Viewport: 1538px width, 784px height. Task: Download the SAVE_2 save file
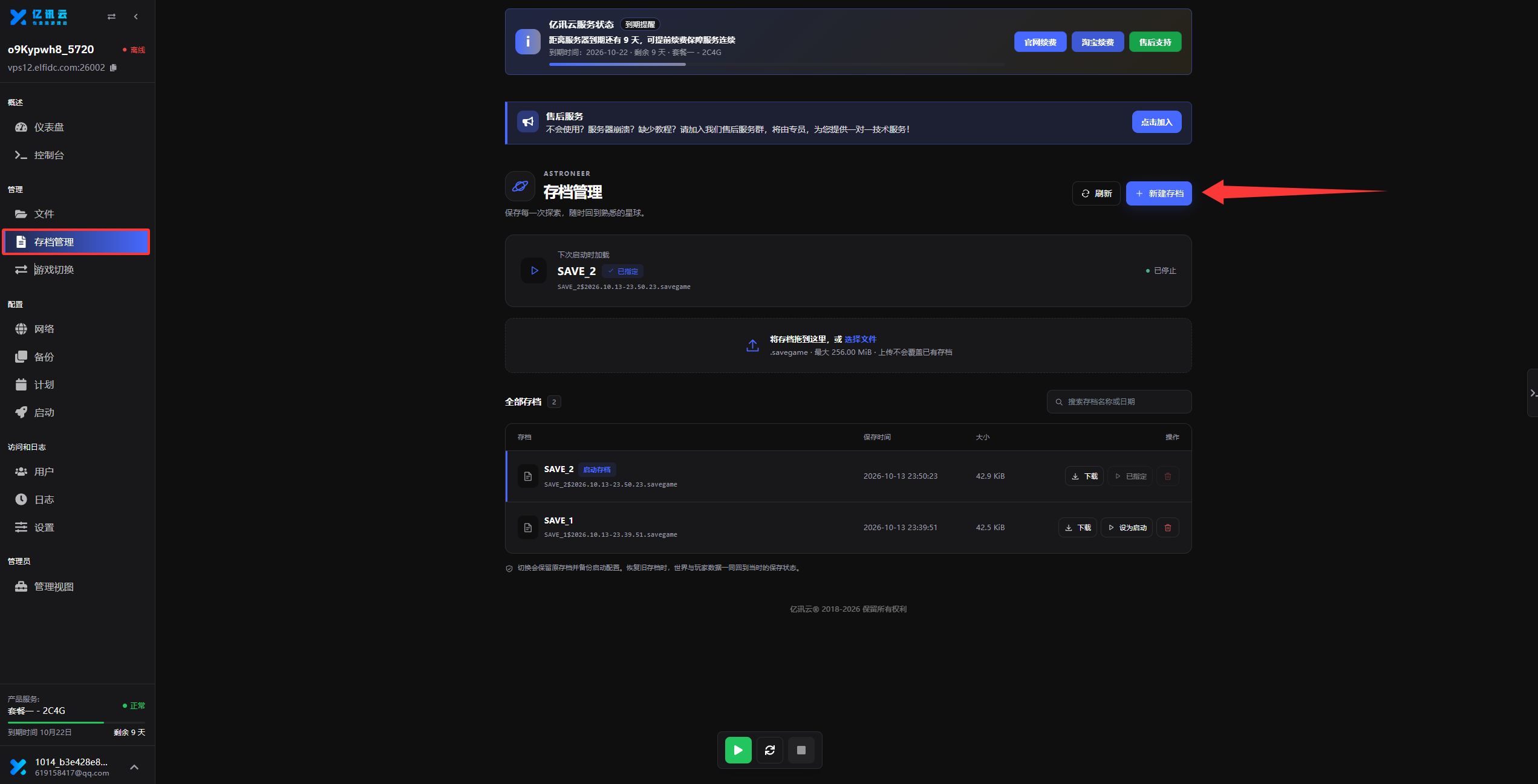coord(1084,476)
